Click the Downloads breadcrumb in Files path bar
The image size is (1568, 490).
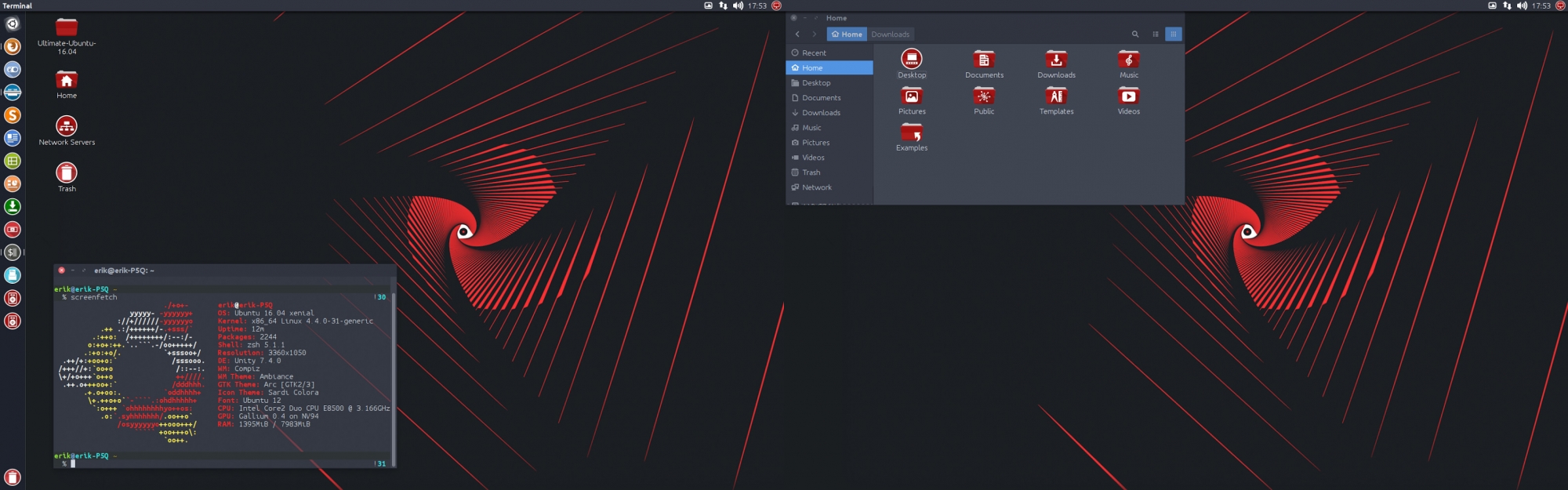[x=890, y=34]
